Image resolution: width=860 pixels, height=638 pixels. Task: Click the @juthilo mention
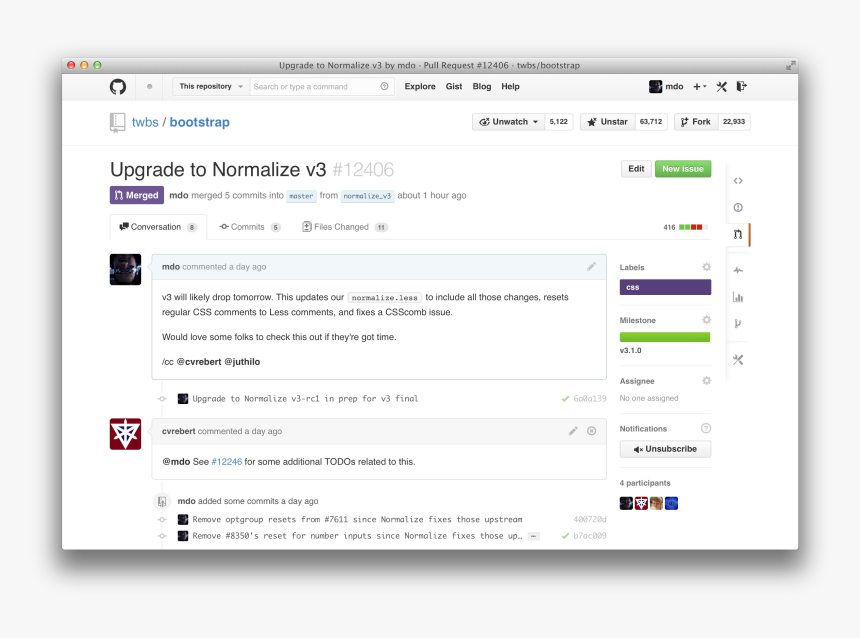tap(242, 362)
